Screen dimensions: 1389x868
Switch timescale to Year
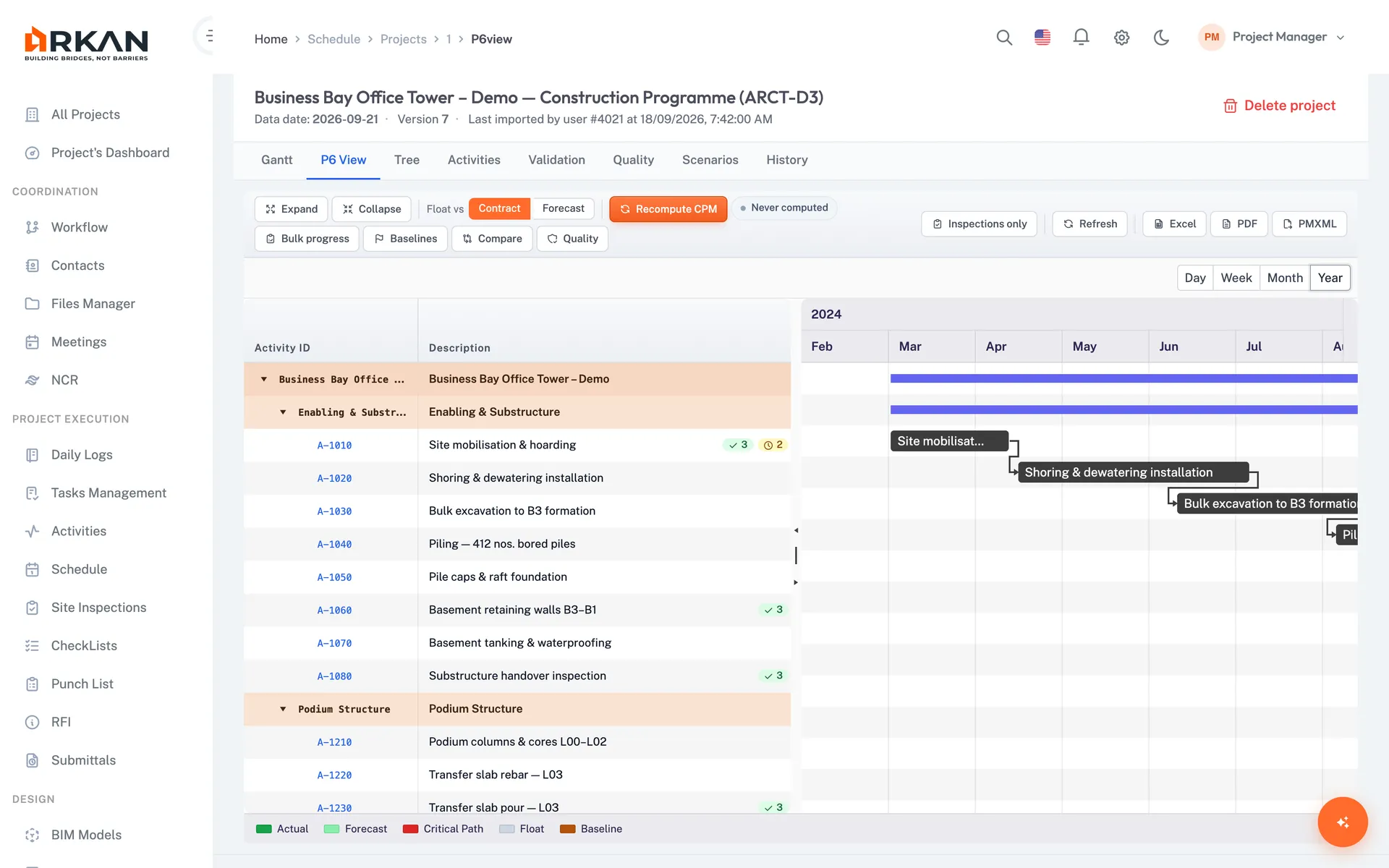(x=1330, y=278)
